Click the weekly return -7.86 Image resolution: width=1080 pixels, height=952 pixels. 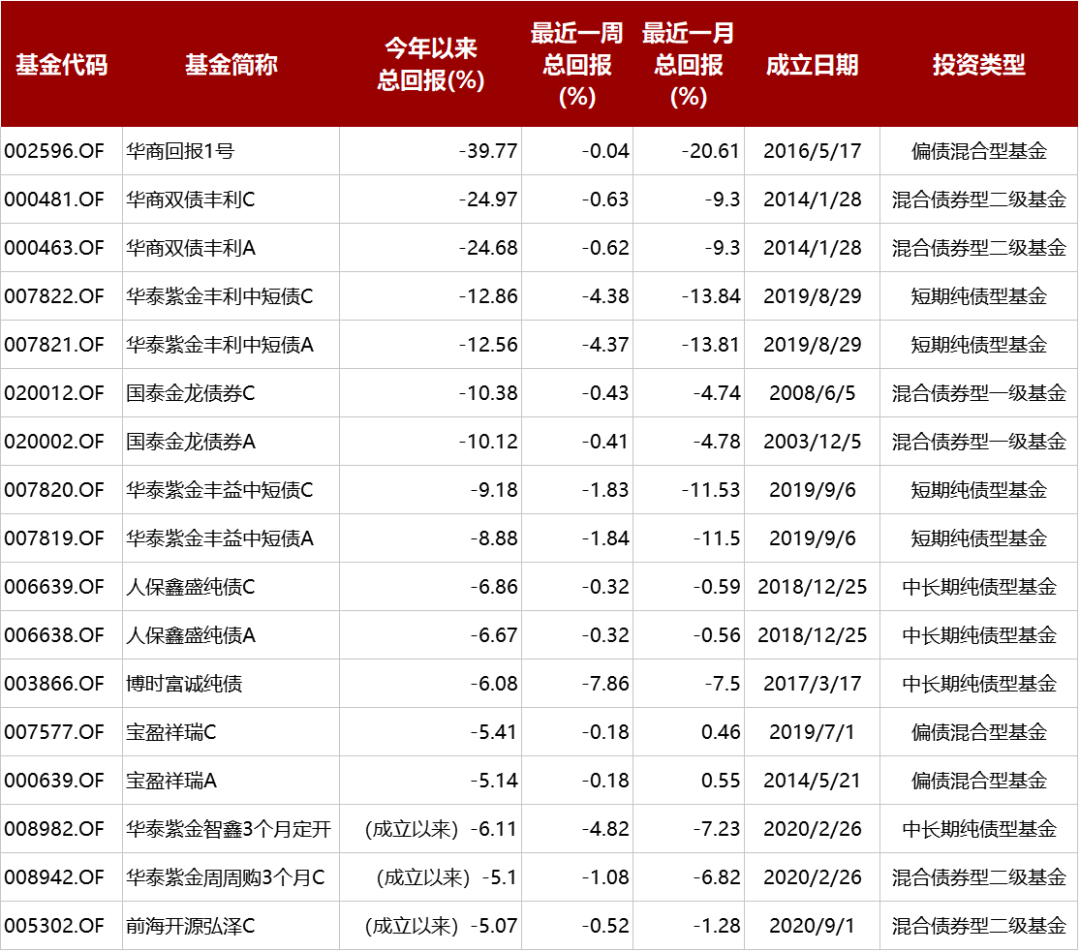[x=605, y=683]
